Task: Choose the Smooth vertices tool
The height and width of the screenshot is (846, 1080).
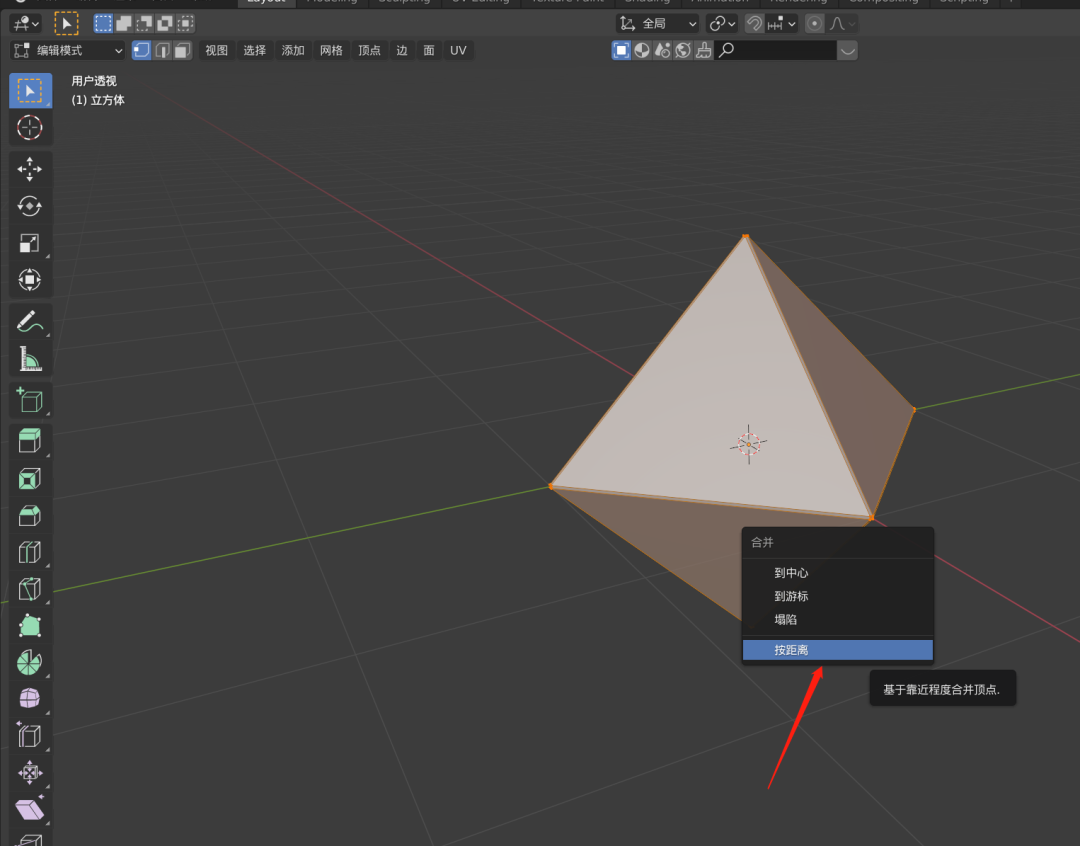Action: point(30,699)
